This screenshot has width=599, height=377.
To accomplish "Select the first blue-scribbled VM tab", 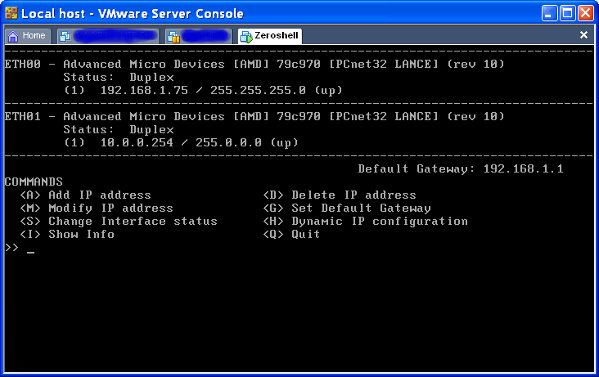I will click(108, 36).
